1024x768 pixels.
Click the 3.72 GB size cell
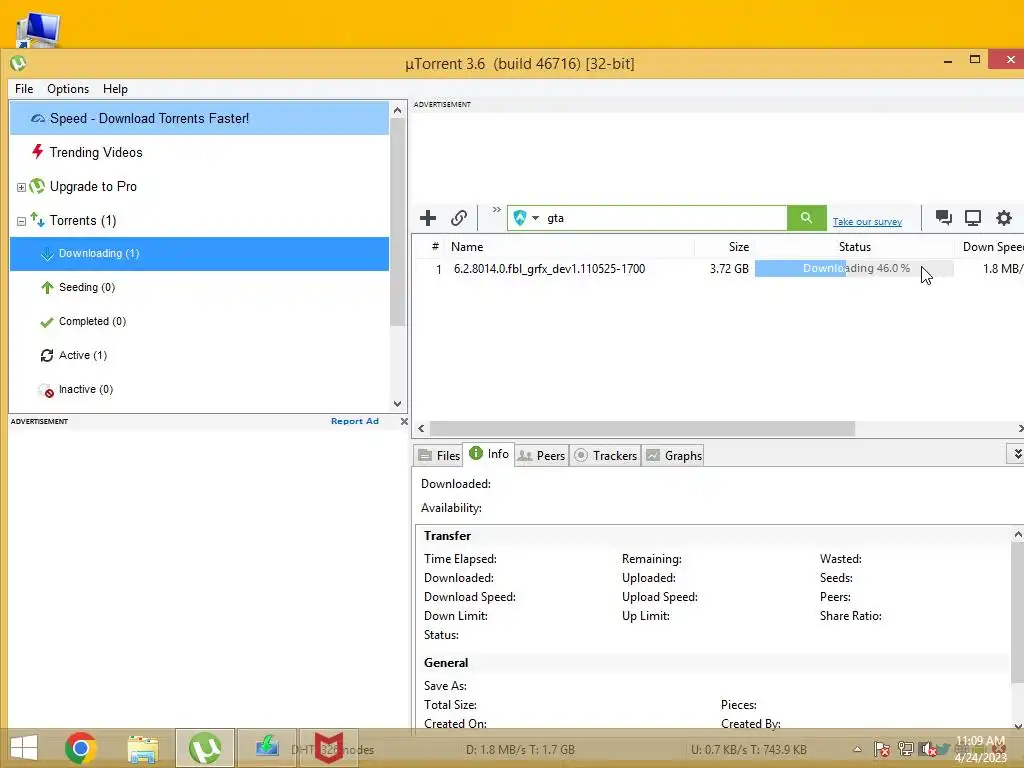tap(729, 269)
